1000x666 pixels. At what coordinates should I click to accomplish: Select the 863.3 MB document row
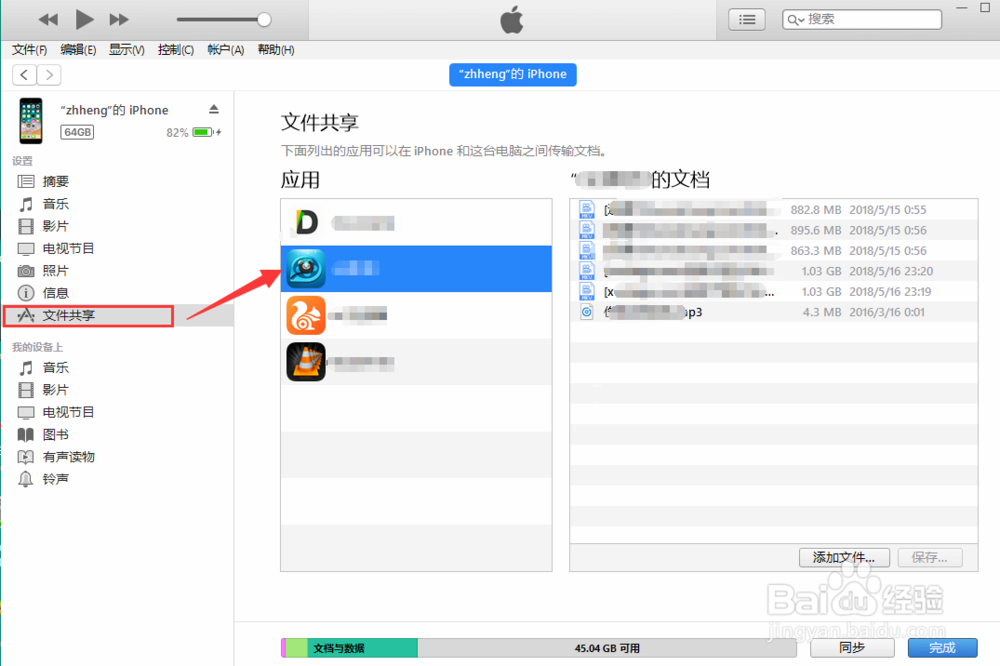[774, 251]
